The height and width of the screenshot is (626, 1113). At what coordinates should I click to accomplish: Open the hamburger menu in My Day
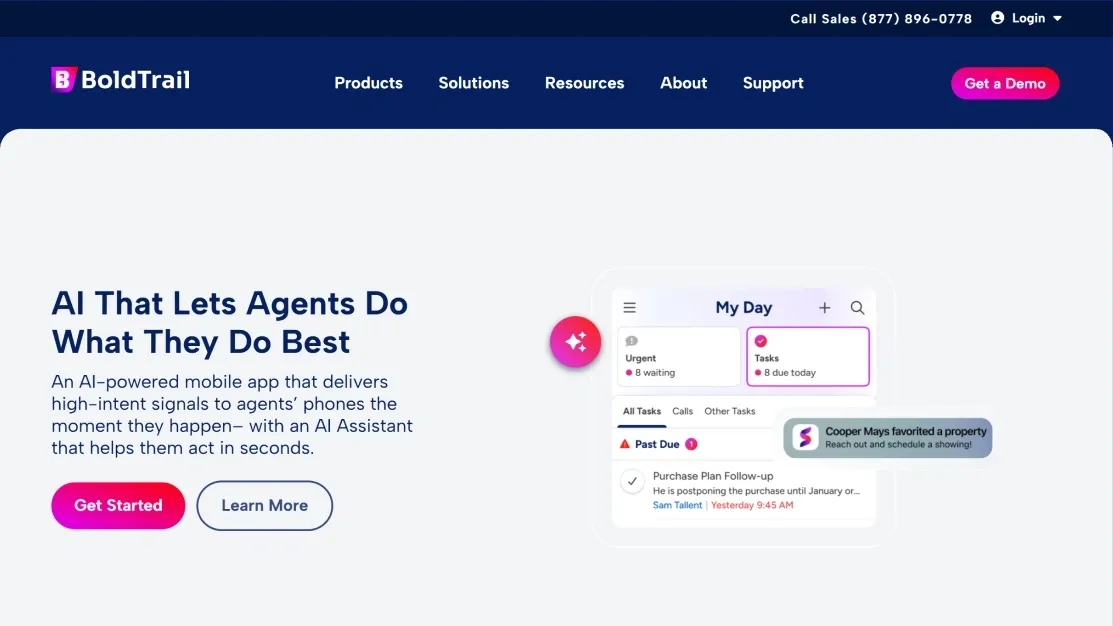(x=630, y=307)
